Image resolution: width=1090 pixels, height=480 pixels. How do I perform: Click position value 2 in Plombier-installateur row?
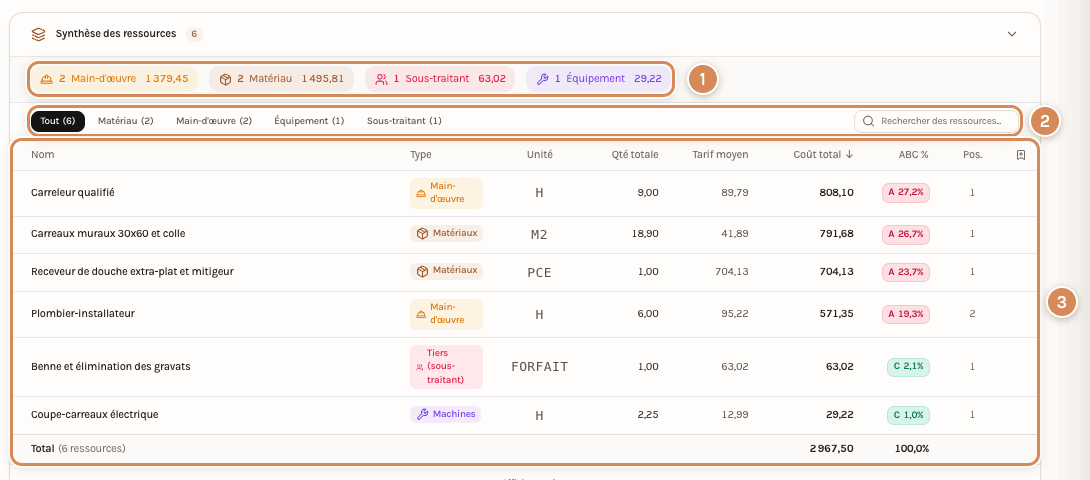(x=973, y=314)
